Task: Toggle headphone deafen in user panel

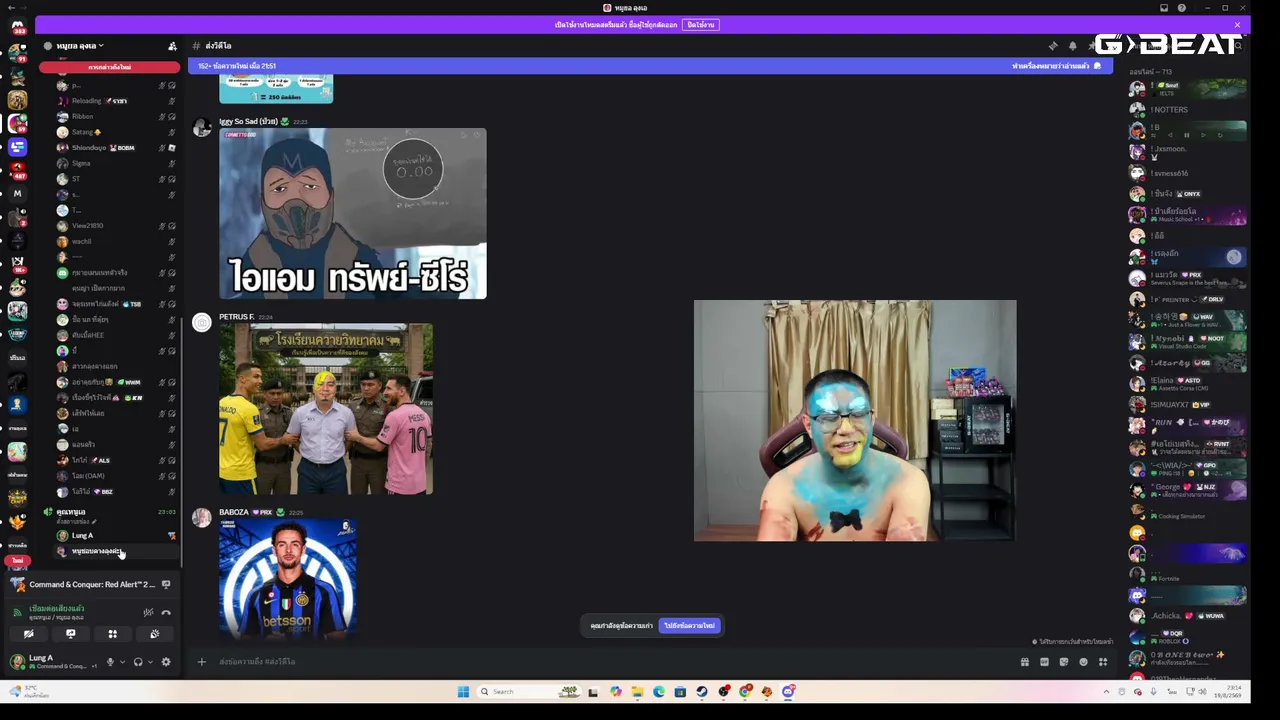Action: tap(138, 662)
